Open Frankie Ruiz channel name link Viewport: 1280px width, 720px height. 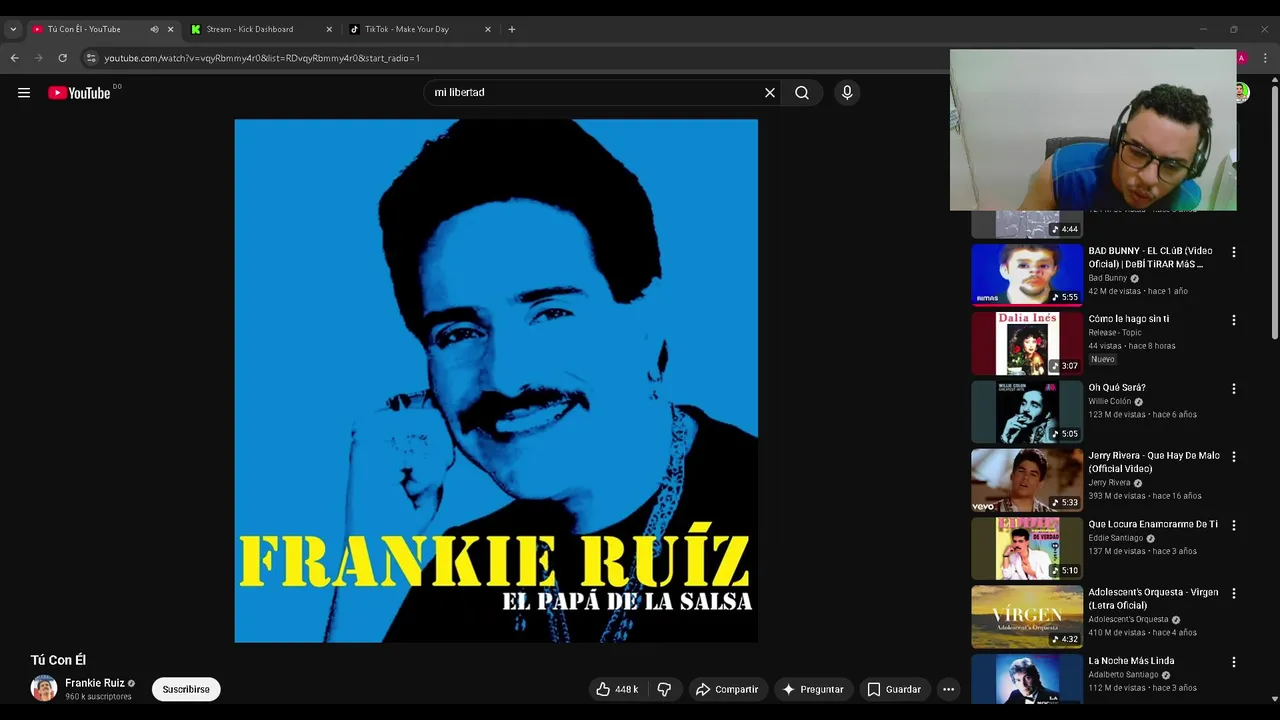(95, 683)
